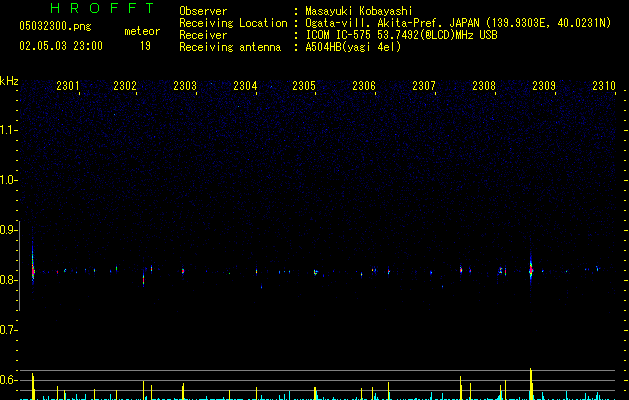This screenshot has width=629, height=400.
Task: Click time marker 2302
Action: click(x=125, y=85)
